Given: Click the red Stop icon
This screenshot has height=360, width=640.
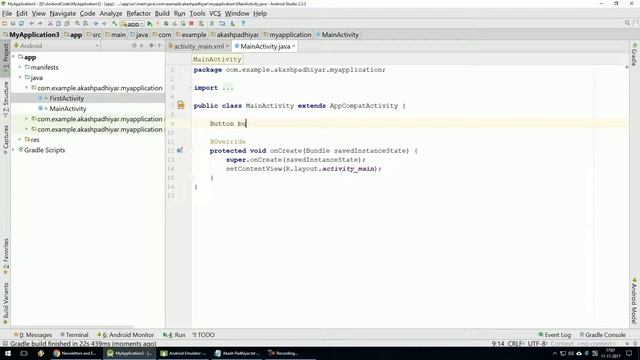Looking at the screenshot, I should coord(191,24).
